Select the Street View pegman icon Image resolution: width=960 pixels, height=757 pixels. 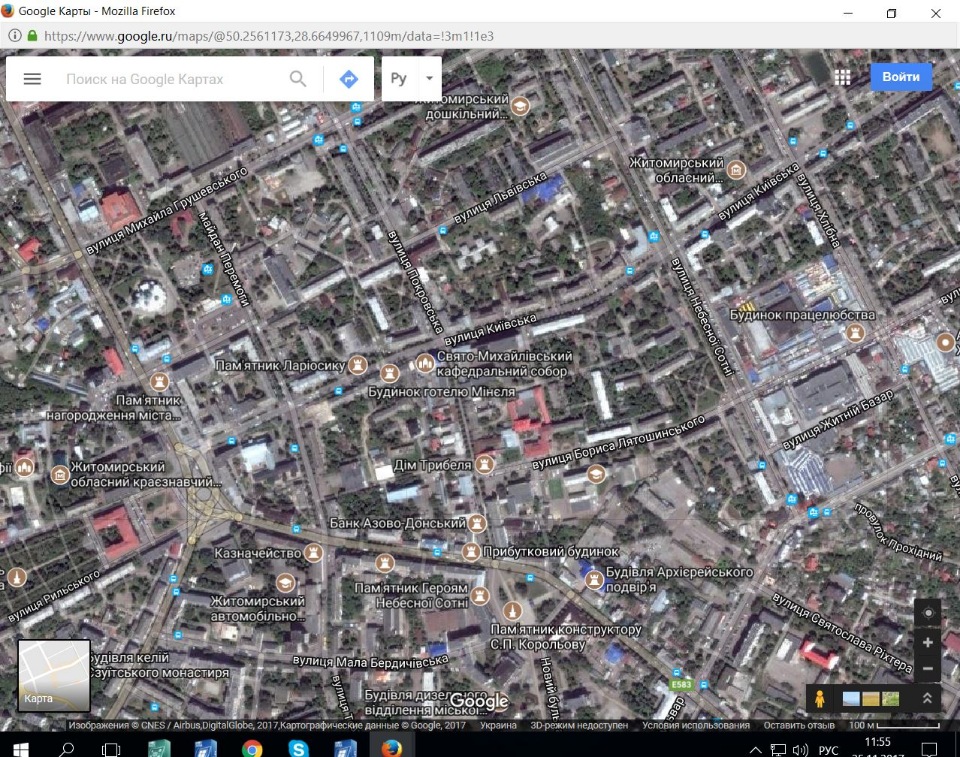[x=820, y=698]
